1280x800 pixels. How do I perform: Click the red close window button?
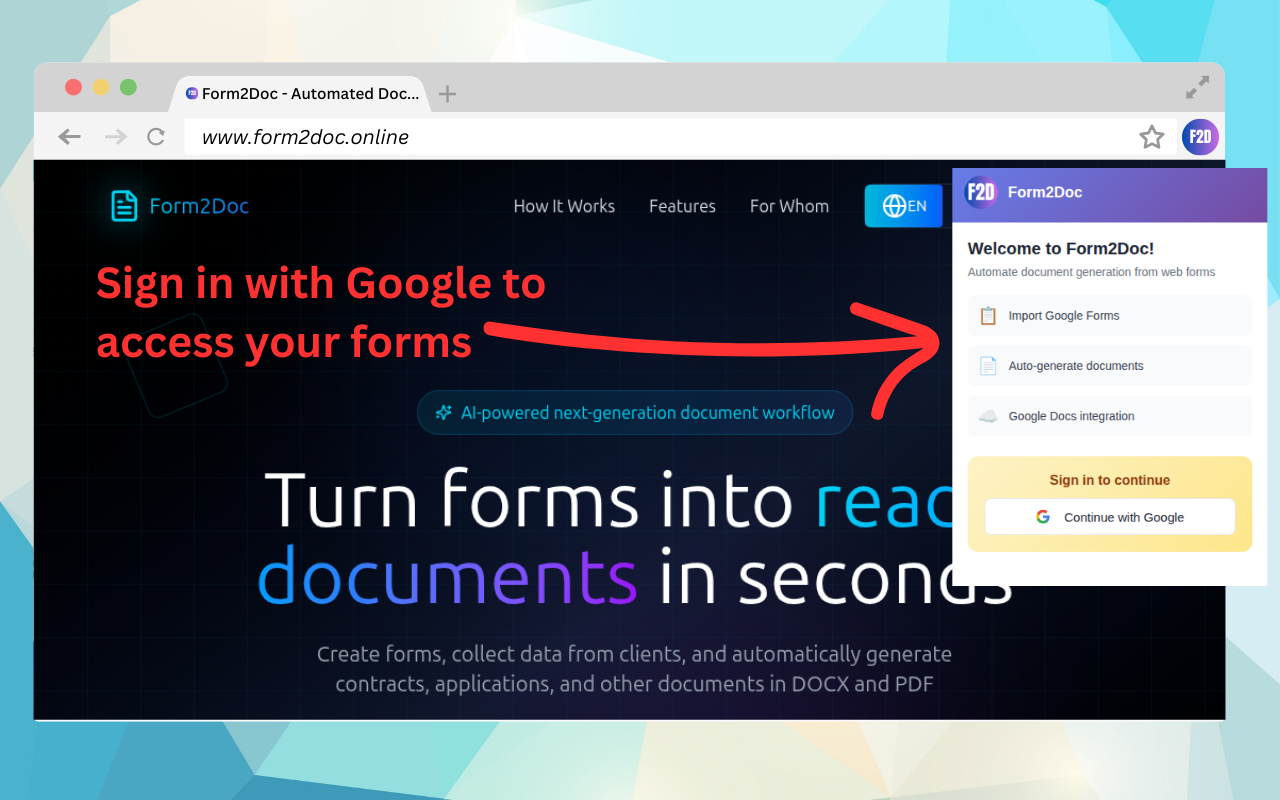[73, 87]
